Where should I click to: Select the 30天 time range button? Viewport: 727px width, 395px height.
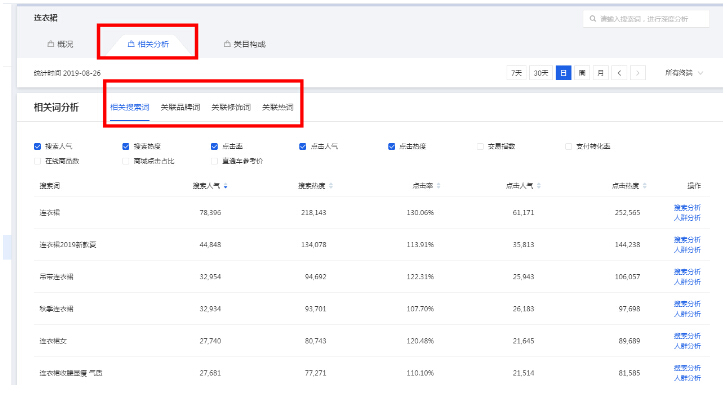pyautogui.click(x=541, y=73)
